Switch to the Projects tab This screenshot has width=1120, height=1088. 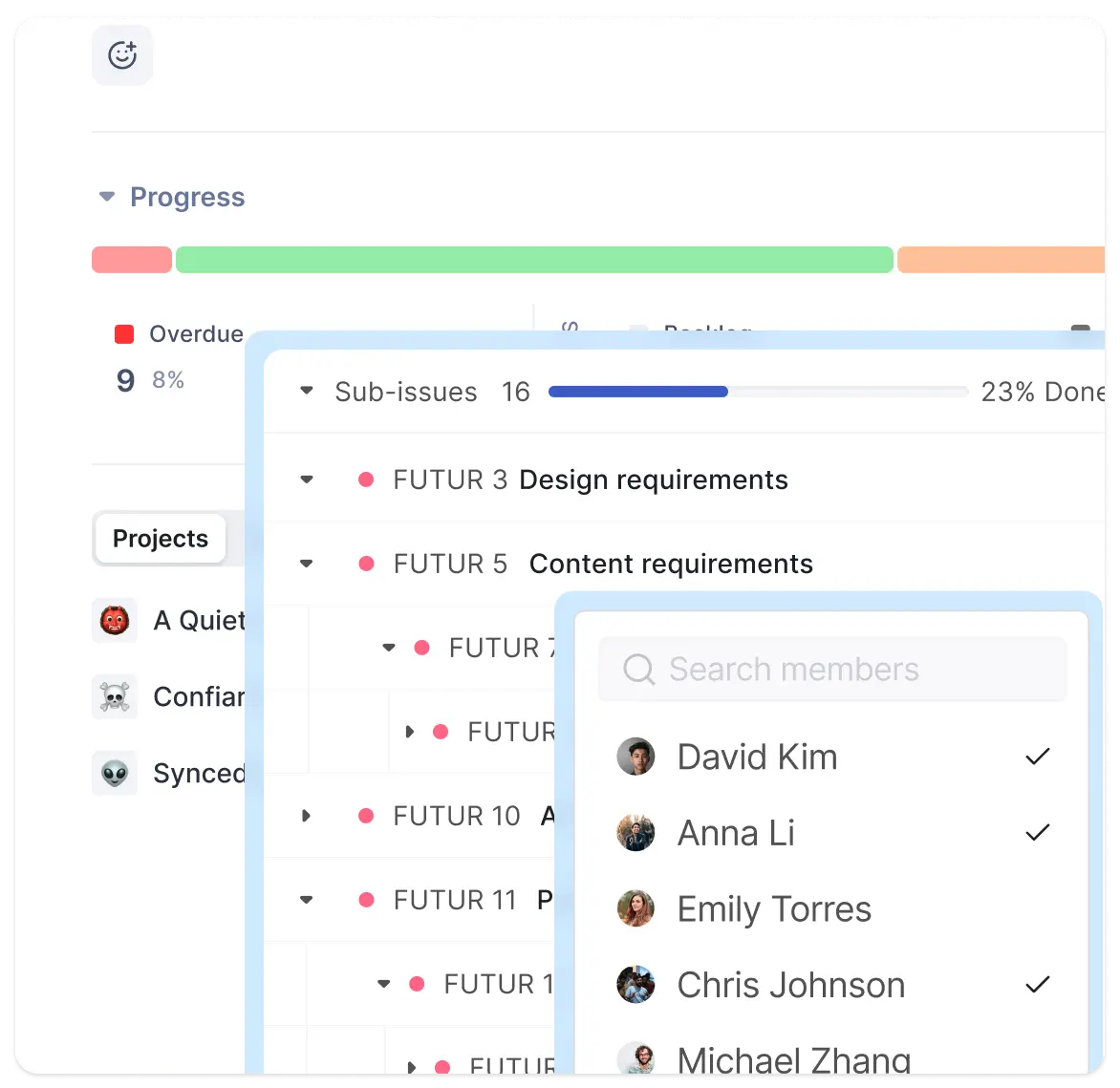point(160,539)
